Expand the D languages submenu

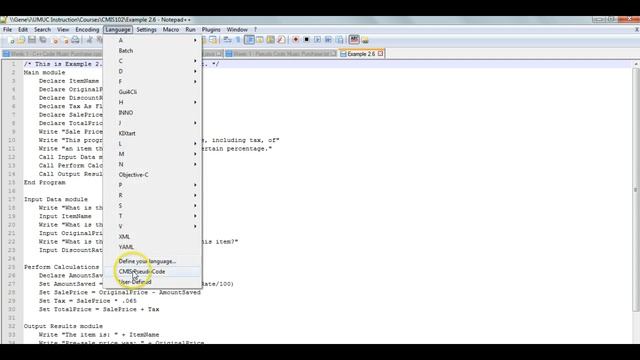(x=152, y=71)
